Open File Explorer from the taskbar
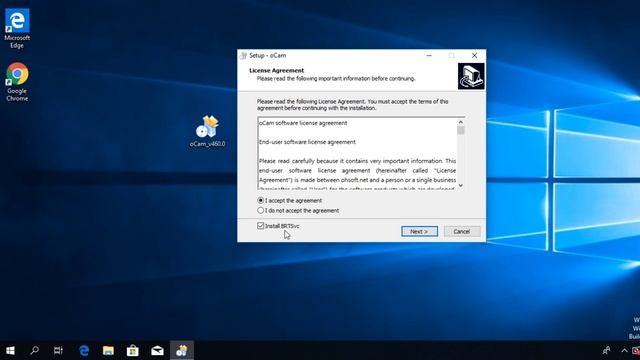 pos(108,350)
